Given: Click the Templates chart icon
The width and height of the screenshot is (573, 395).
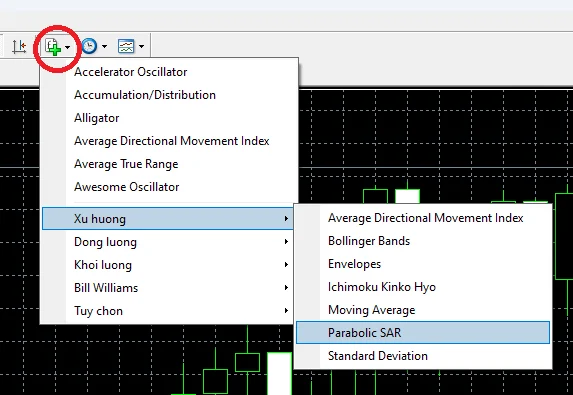Looking at the screenshot, I should coord(126,46).
